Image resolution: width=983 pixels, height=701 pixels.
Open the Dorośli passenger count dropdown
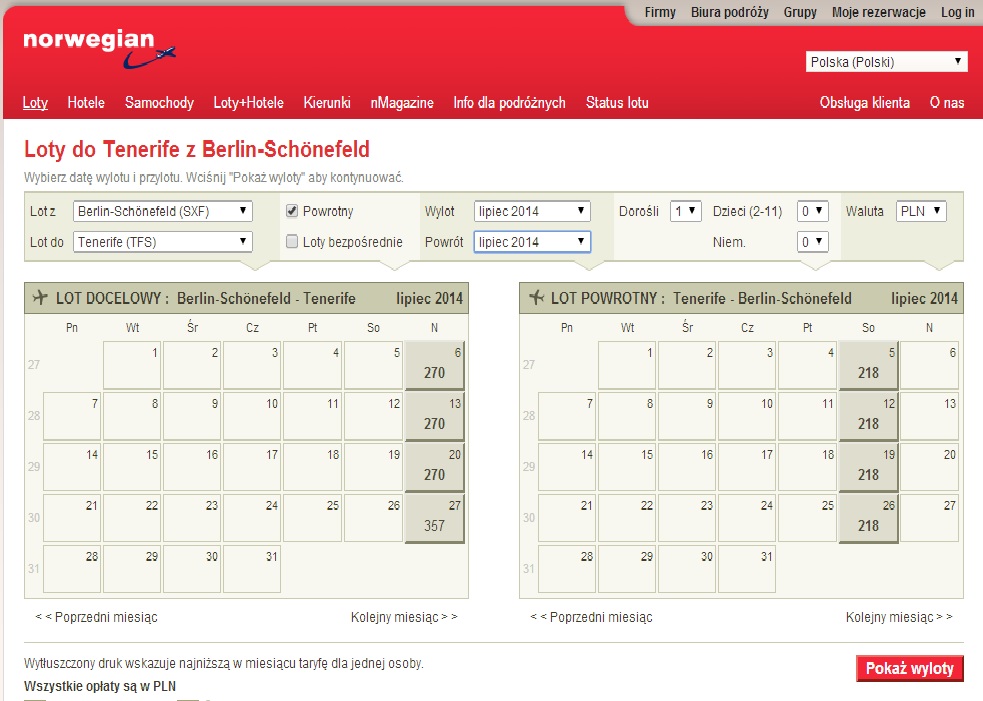pyautogui.click(x=685, y=211)
